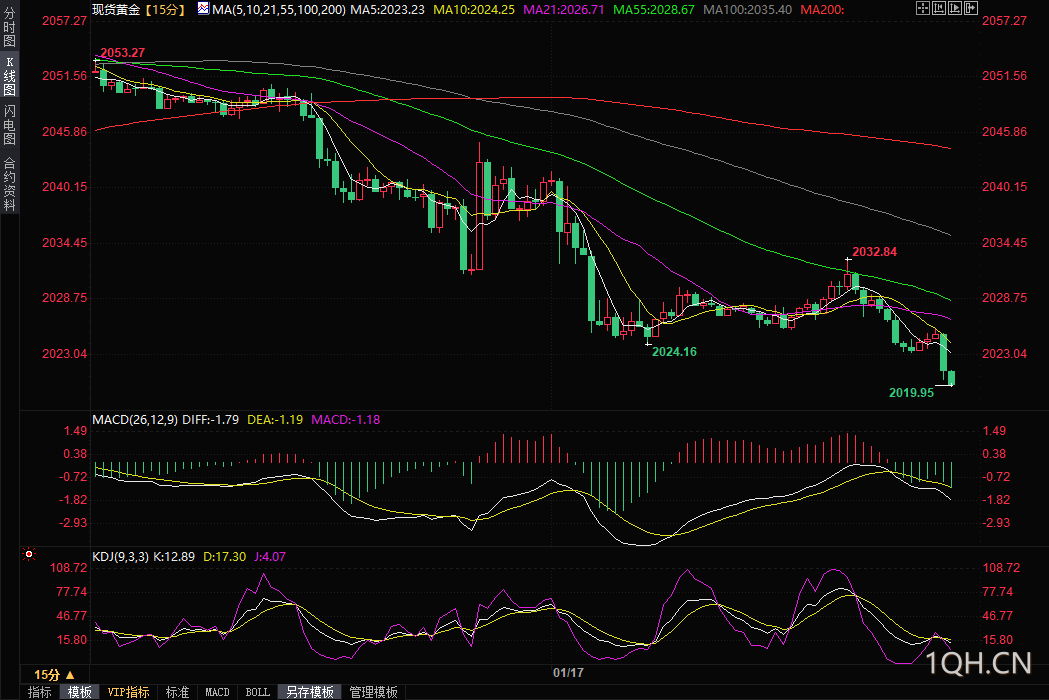Image resolution: width=1049 pixels, height=700 pixels.
Task: Open VIP指标 at the bottom bar
Action: click(x=128, y=692)
